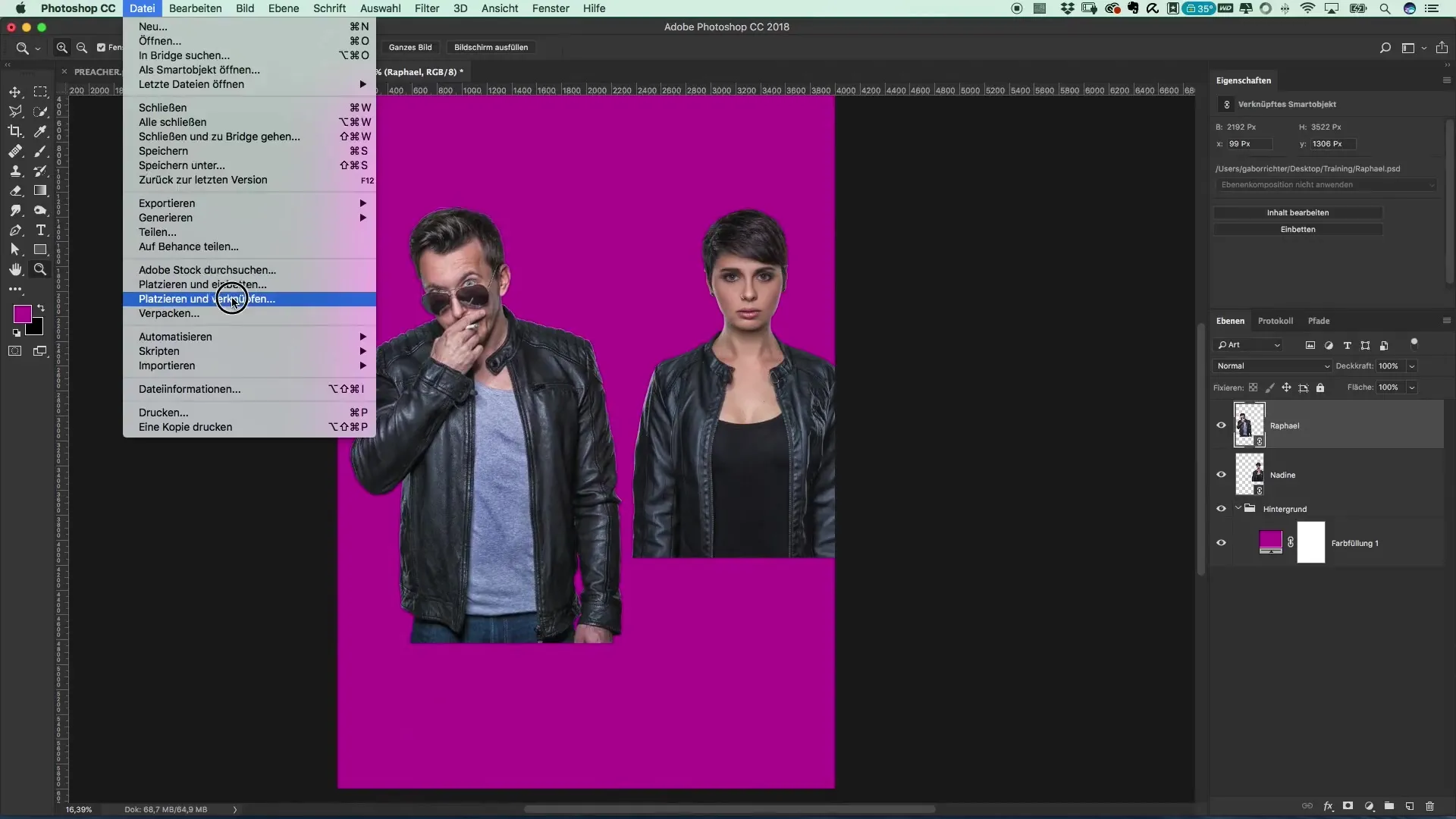Select the Hand tool
Viewport: 1456px width, 819px height.
pyautogui.click(x=15, y=269)
